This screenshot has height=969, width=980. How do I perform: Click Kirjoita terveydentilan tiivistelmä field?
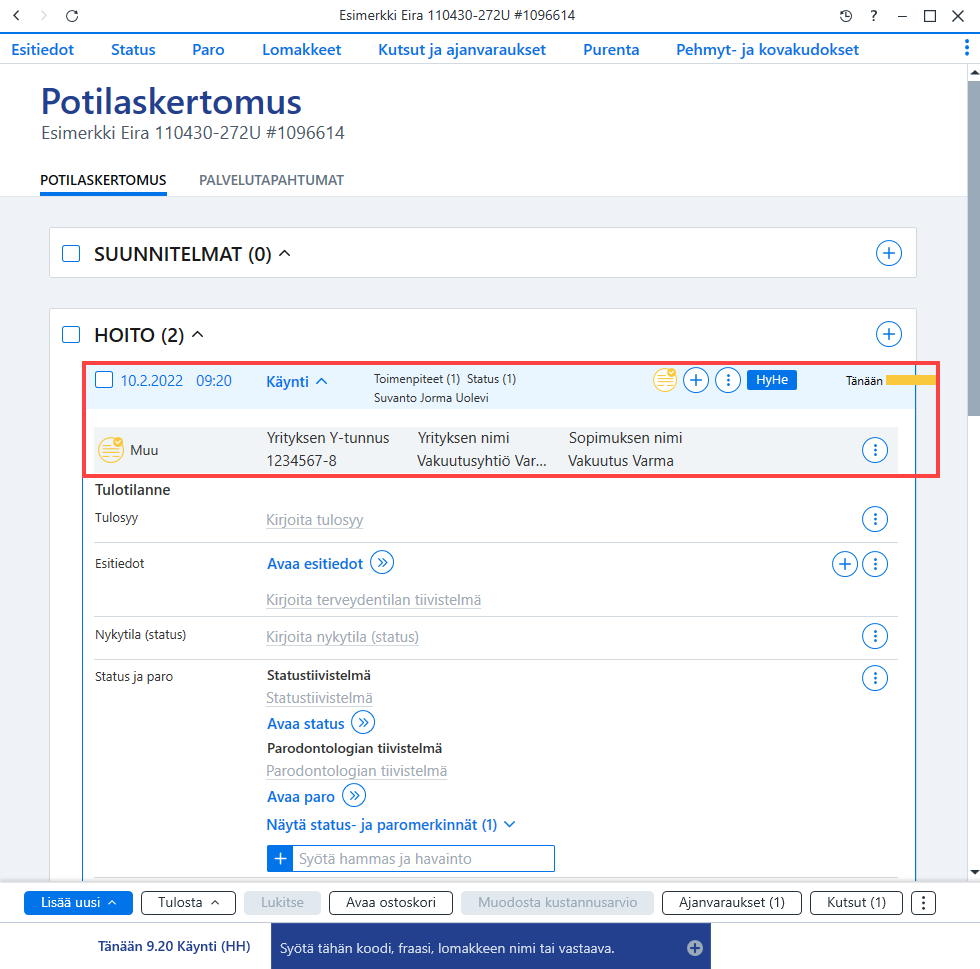tap(373, 600)
